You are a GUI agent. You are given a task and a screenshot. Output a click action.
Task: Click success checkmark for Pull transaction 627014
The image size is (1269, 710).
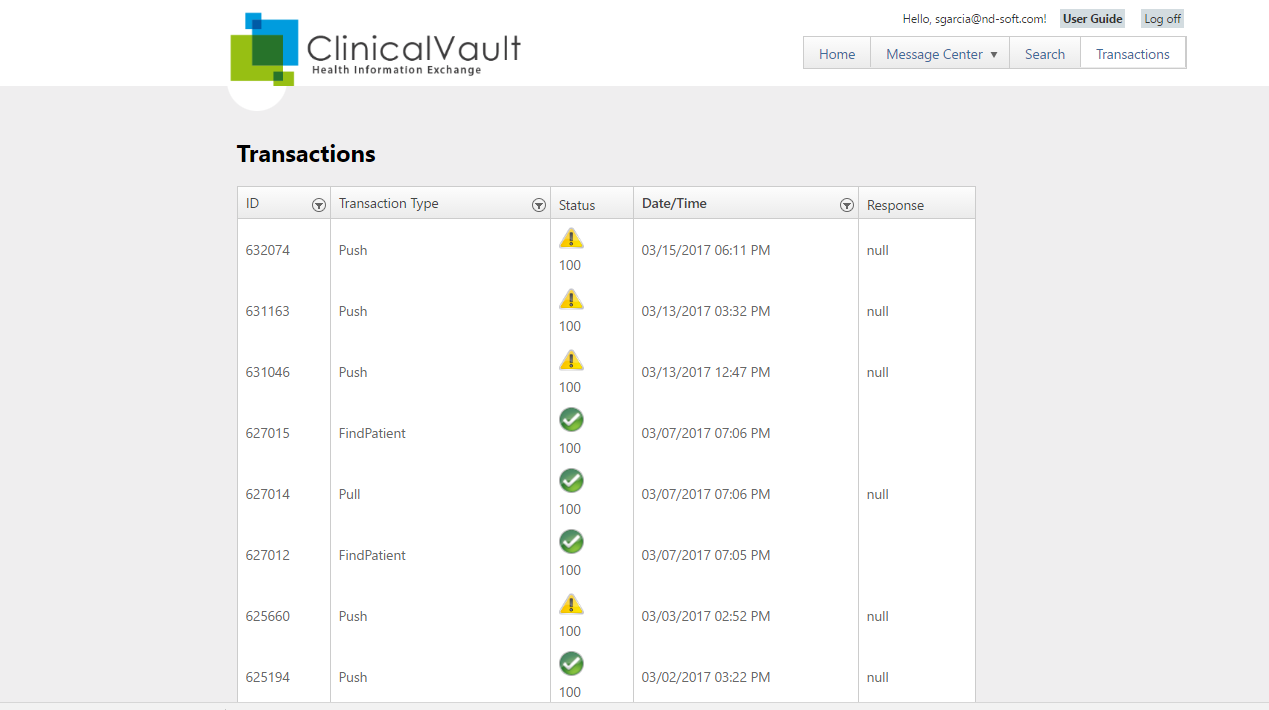coord(571,481)
